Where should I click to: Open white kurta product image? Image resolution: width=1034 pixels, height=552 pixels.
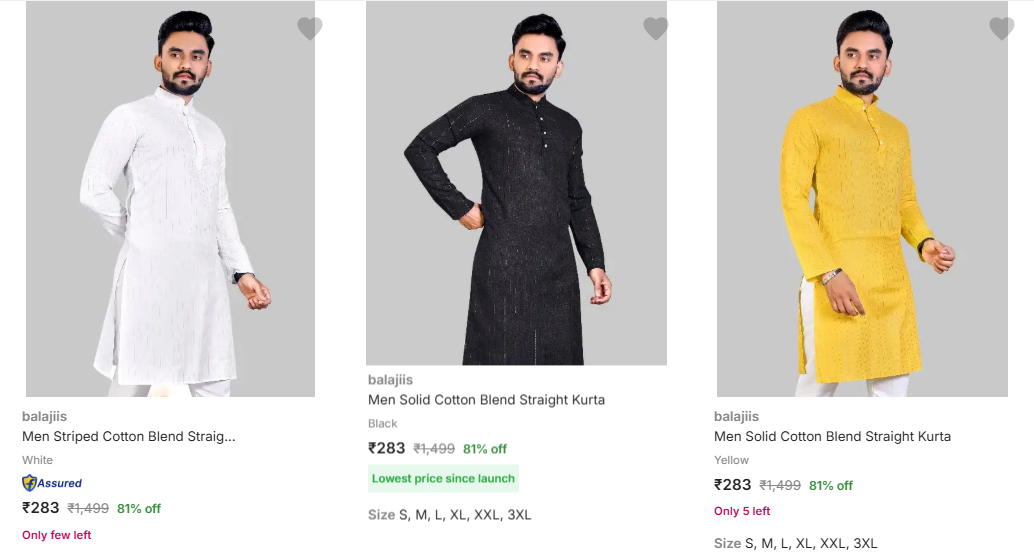170,200
